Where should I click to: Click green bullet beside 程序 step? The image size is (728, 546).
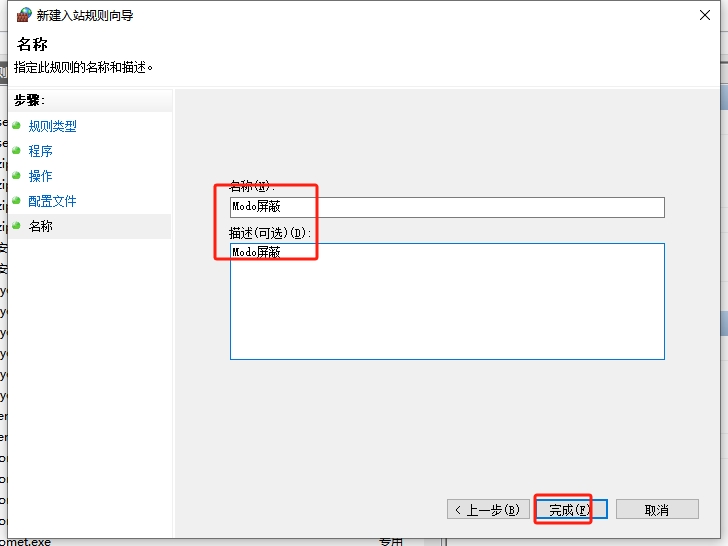pos(16,151)
